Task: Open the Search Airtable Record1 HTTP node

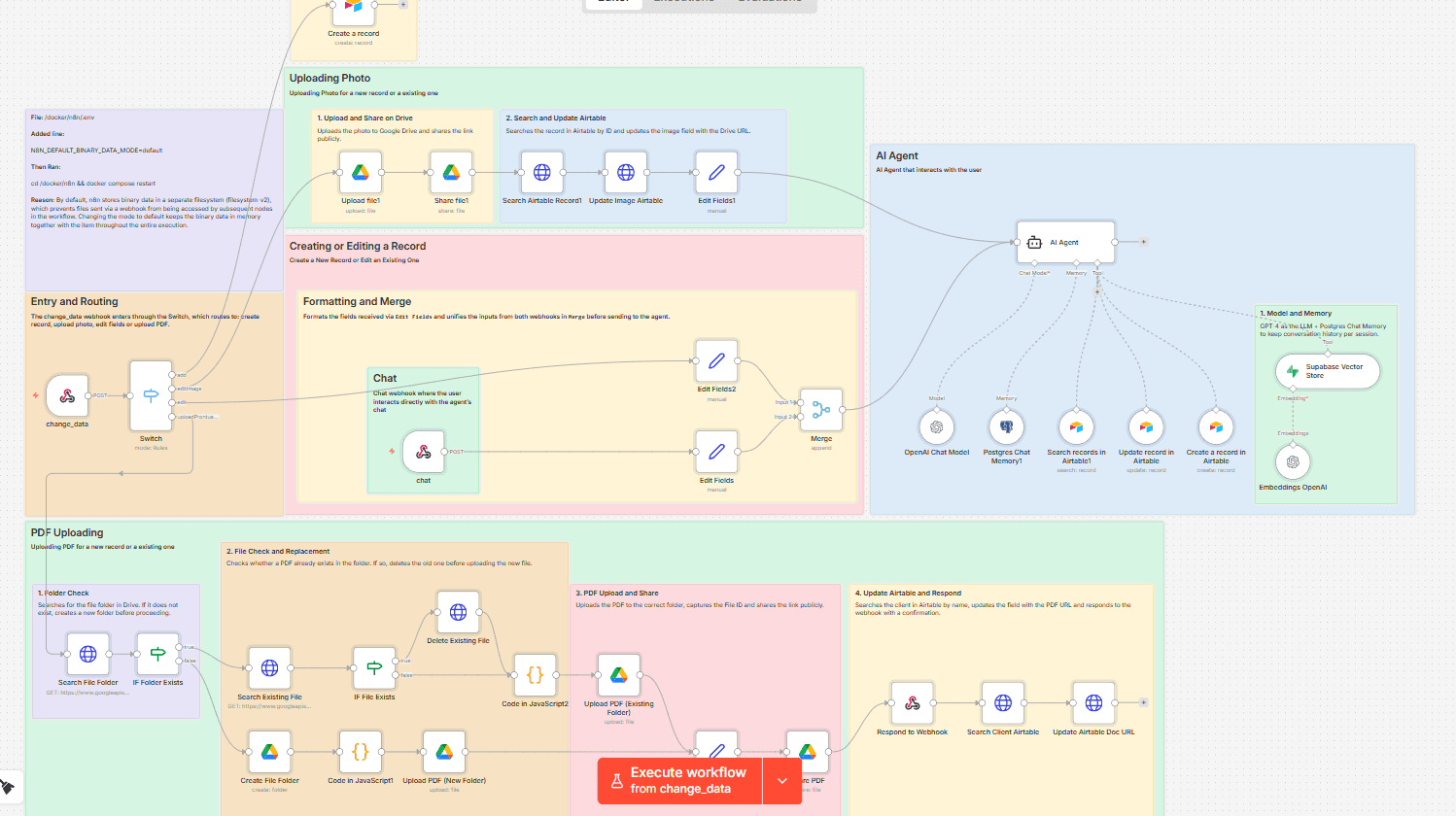Action: point(542,172)
